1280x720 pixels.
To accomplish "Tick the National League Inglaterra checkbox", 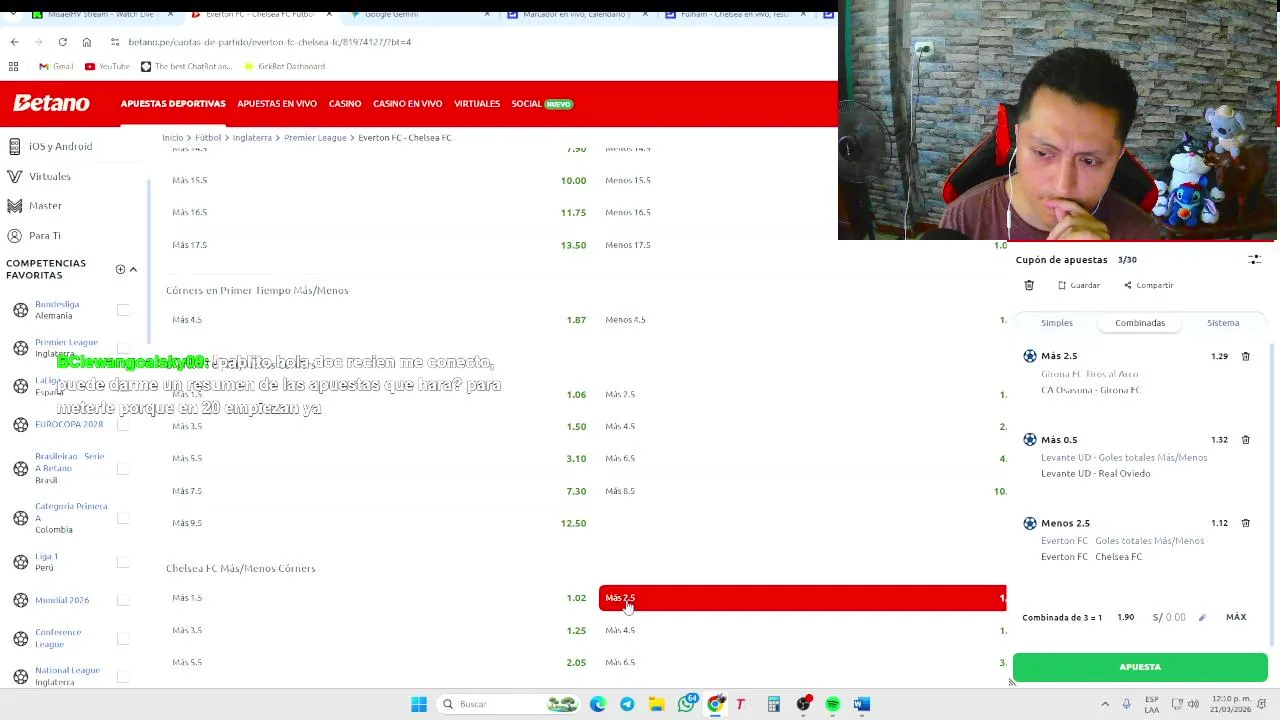I will point(123,676).
